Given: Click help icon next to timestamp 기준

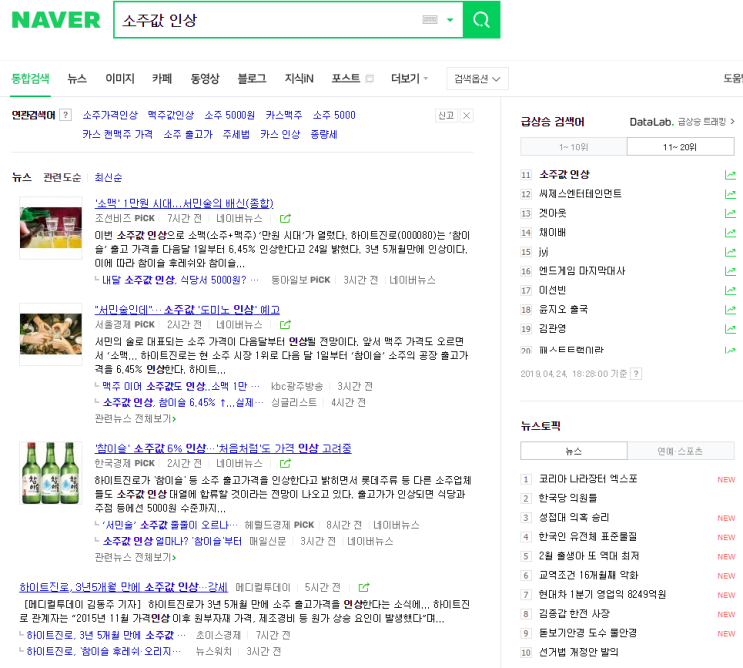Looking at the screenshot, I should tap(636, 374).
